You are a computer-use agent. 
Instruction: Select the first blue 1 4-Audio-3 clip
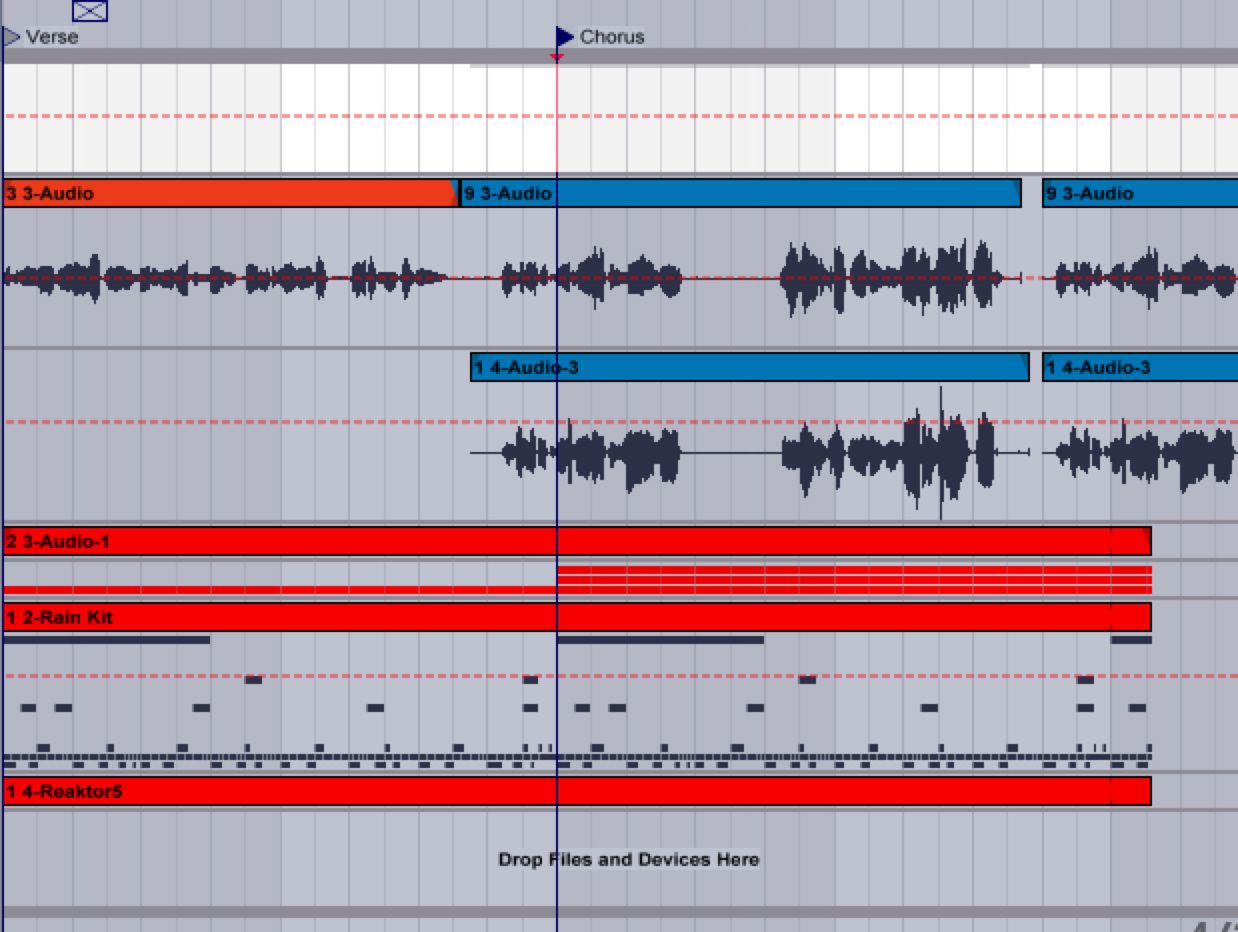749,367
